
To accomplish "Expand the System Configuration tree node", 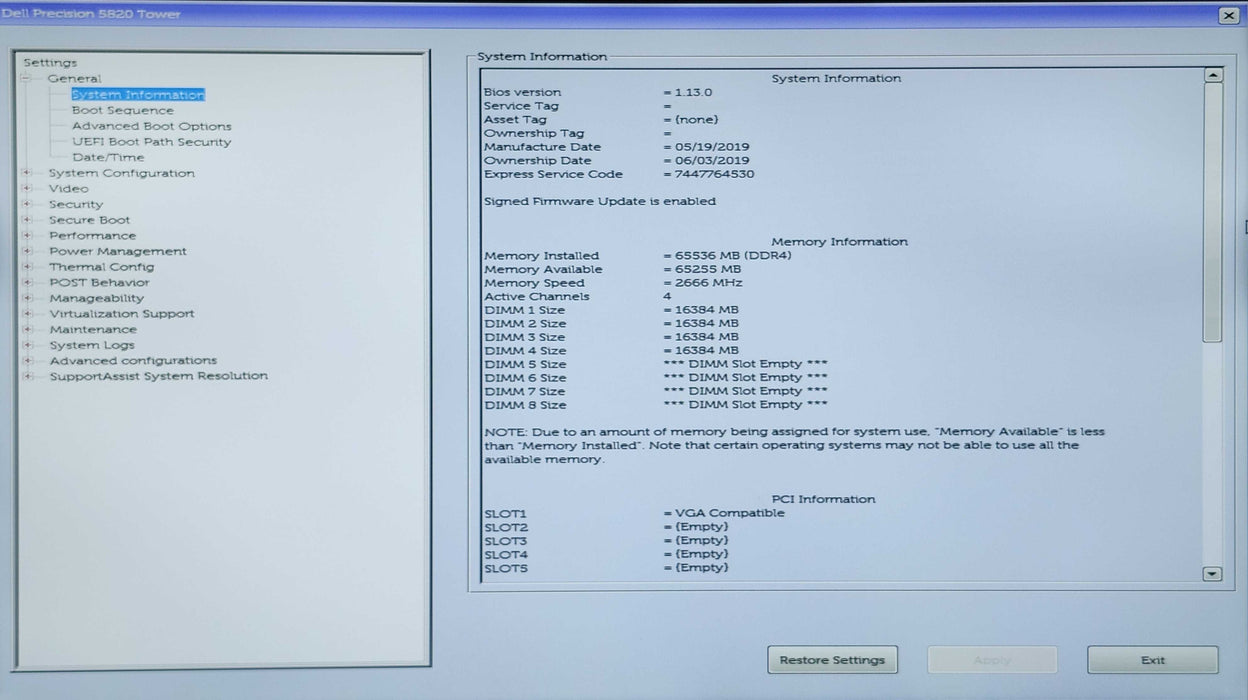I will pos(27,173).
